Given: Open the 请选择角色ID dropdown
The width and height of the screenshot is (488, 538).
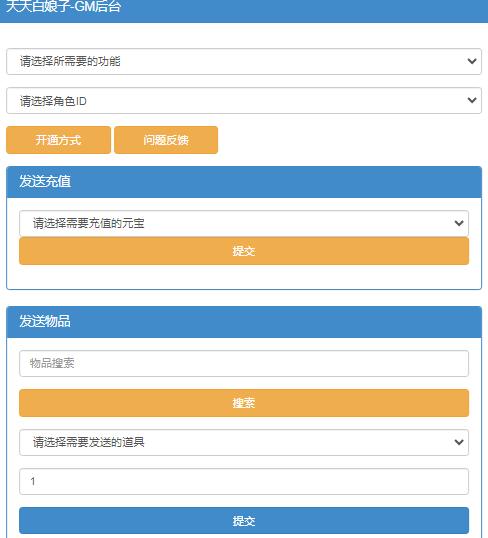Looking at the screenshot, I should pyautogui.click(x=244, y=101).
